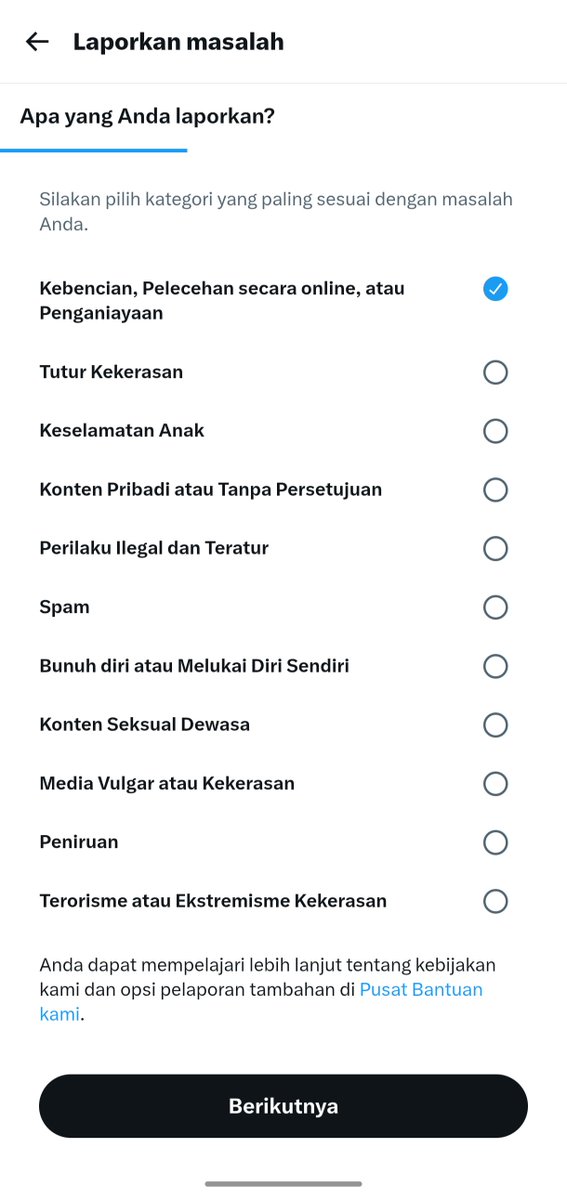Tap the back arrow icon
This screenshot has height=1200, width=567.
(x=37, y=42)
